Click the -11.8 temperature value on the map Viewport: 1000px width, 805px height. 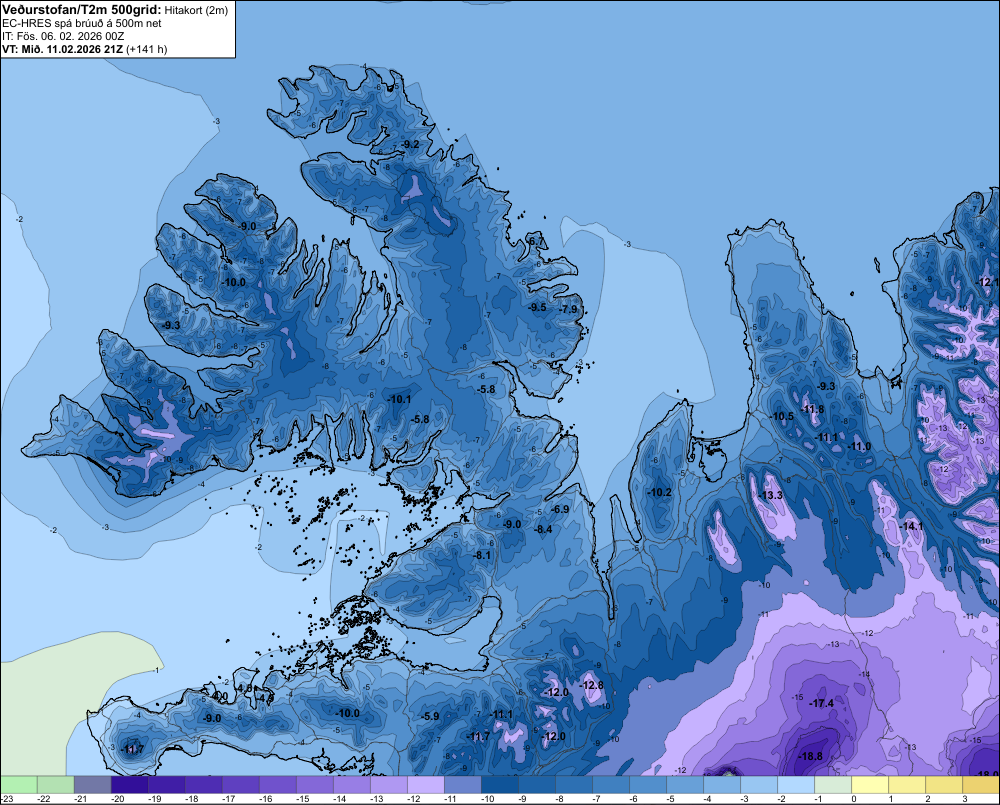(x=812, y=409)
